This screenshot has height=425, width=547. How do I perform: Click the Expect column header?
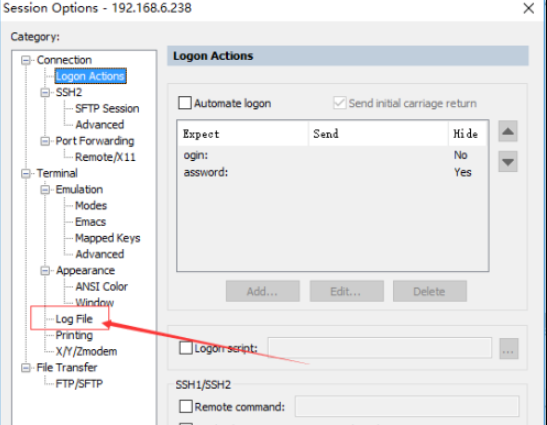242,134
